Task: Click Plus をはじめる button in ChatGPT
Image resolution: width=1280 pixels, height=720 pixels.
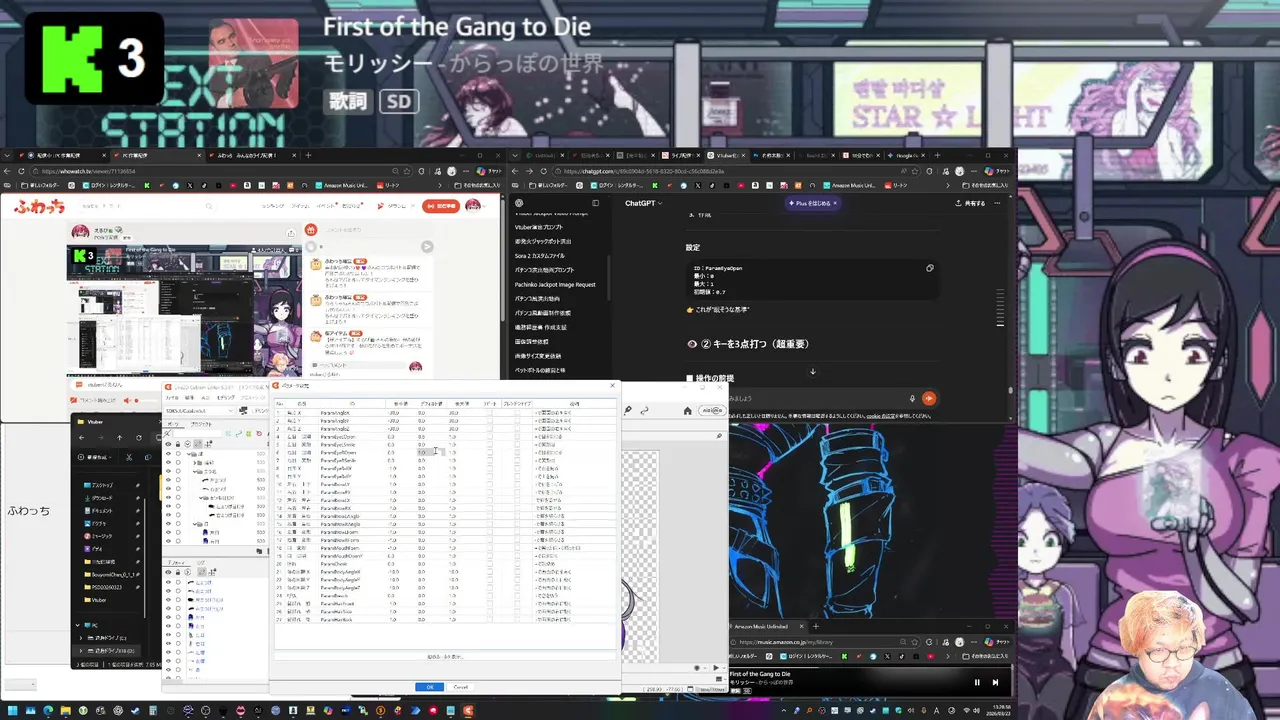Action: [x=813, y=203]
